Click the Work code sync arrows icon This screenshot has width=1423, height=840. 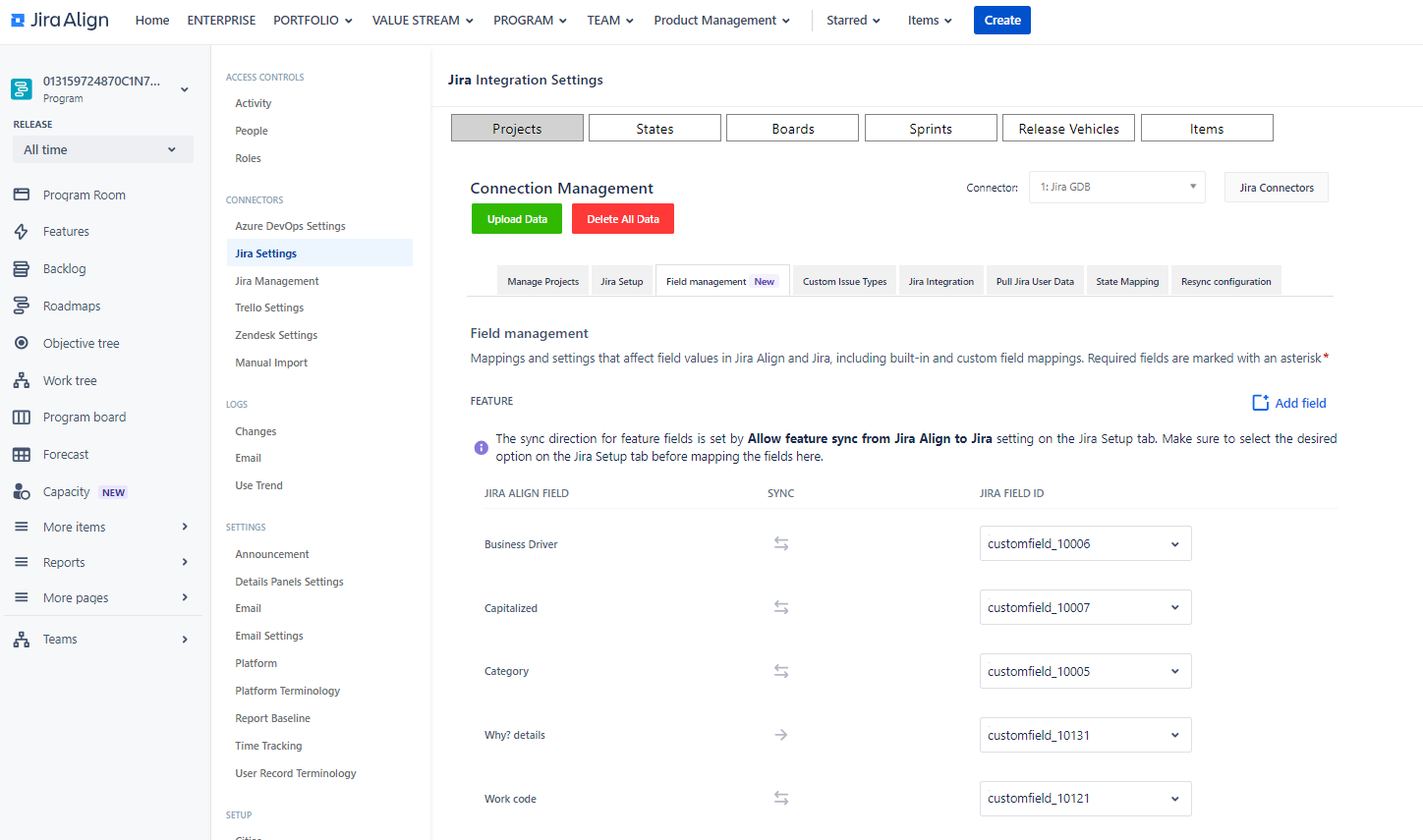tap(781, 798)
